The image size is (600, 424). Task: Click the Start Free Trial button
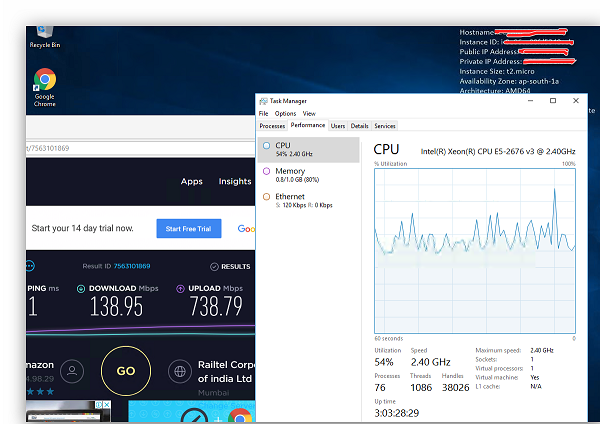point(189,228)
